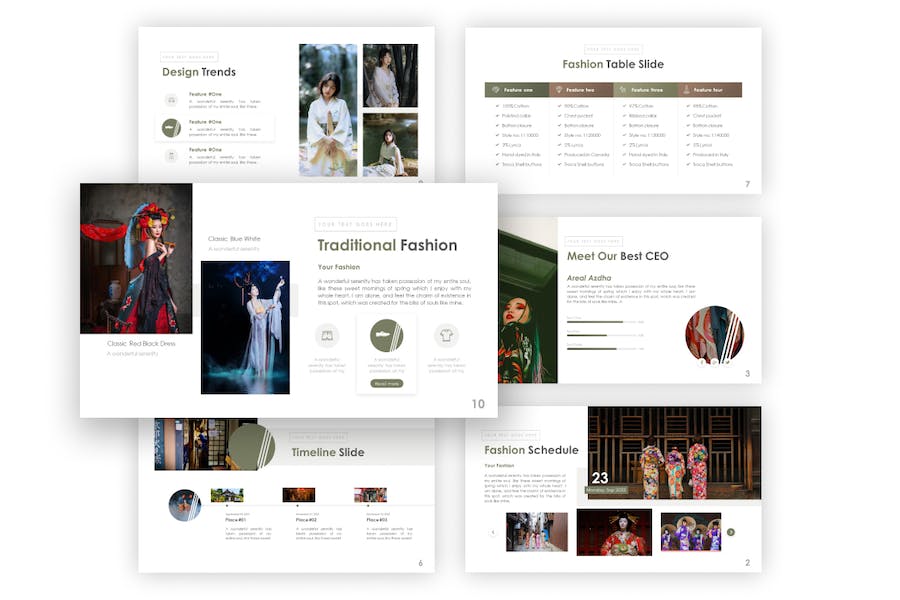Viewport: 900px width, 600px height.
Task: Click the highlighted middle icon in Design Trends list
Action: tap(171, 127)
